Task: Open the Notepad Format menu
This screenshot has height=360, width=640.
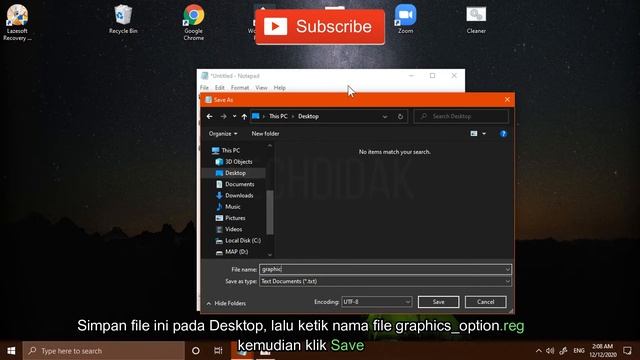Action: [x=240, y=88]
